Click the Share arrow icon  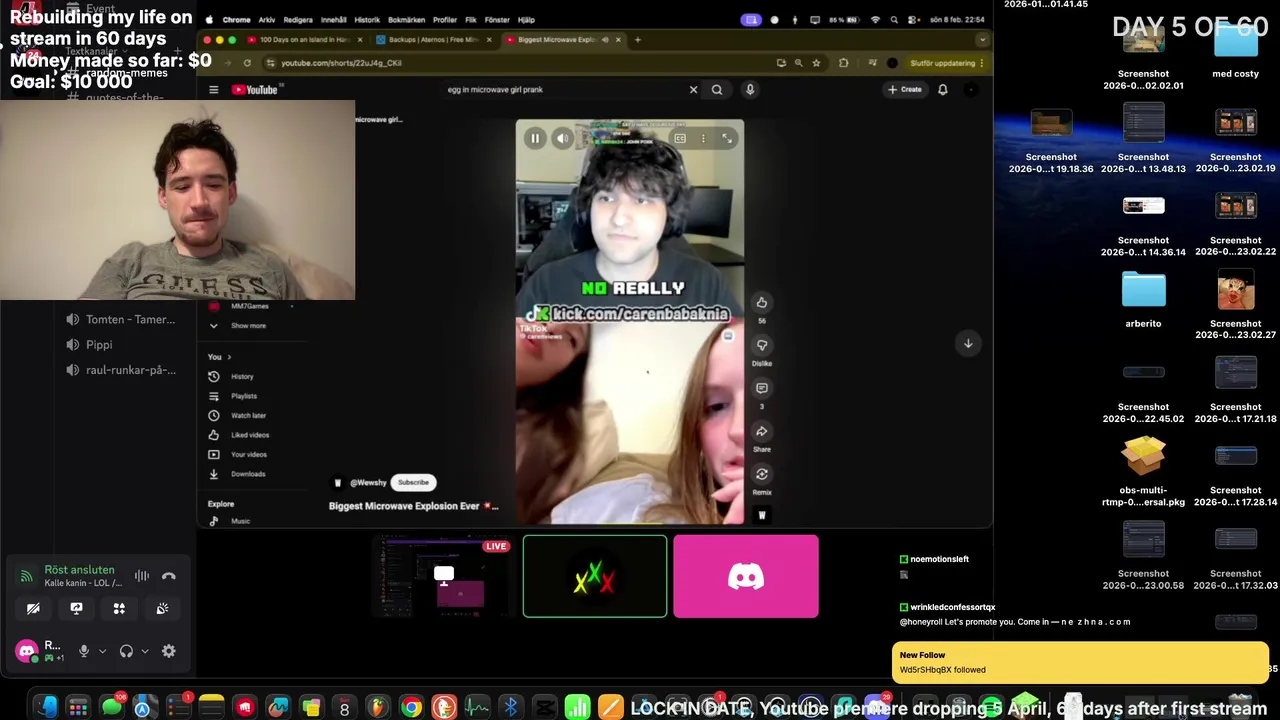pos(762,431)
